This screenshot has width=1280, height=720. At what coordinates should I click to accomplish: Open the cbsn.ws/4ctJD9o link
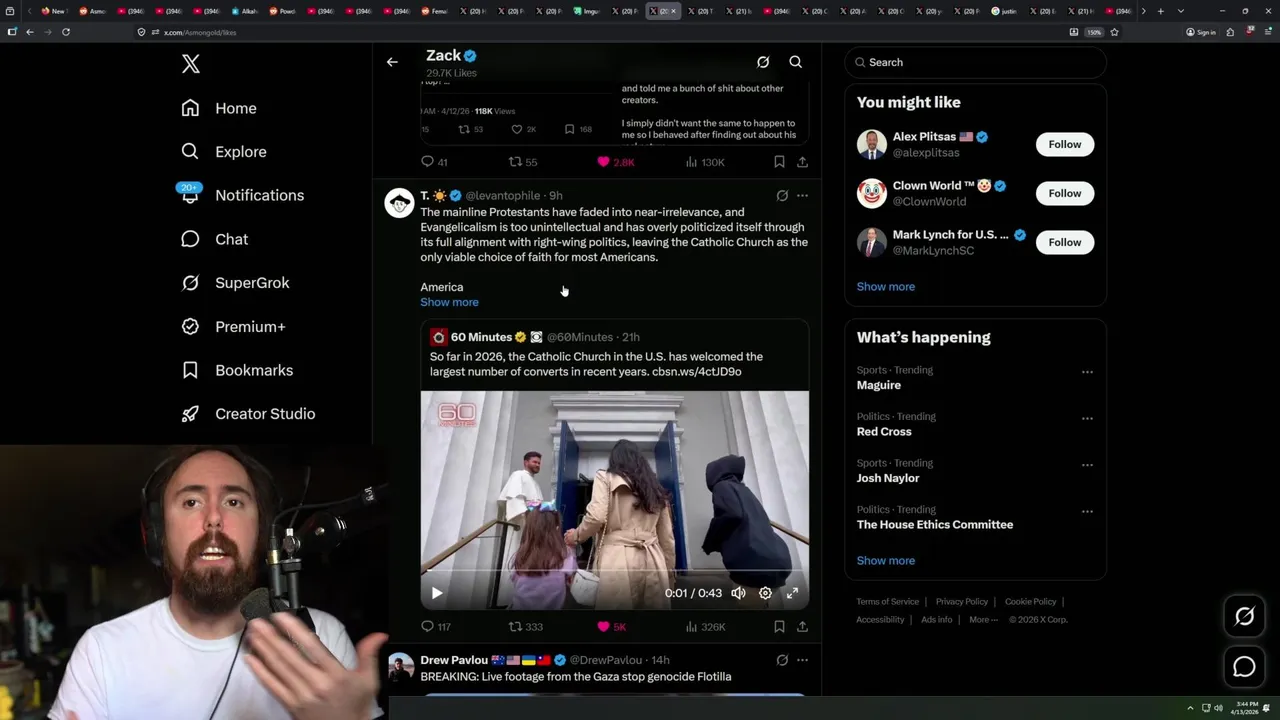tap(697, 372)
